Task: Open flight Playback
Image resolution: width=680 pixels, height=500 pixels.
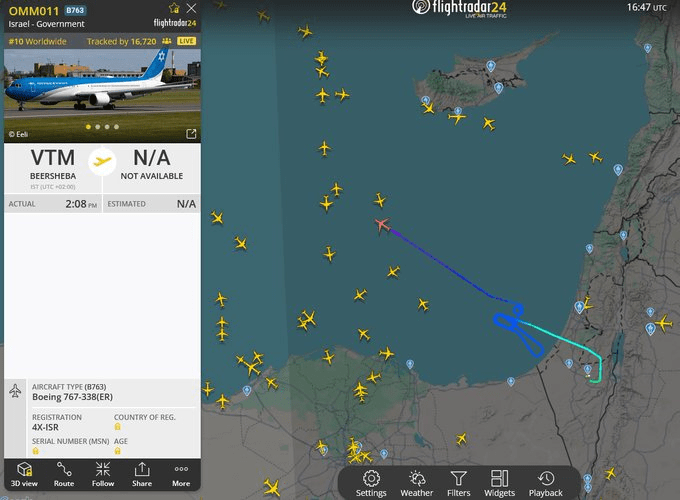Action: click(x=546, y=484)
